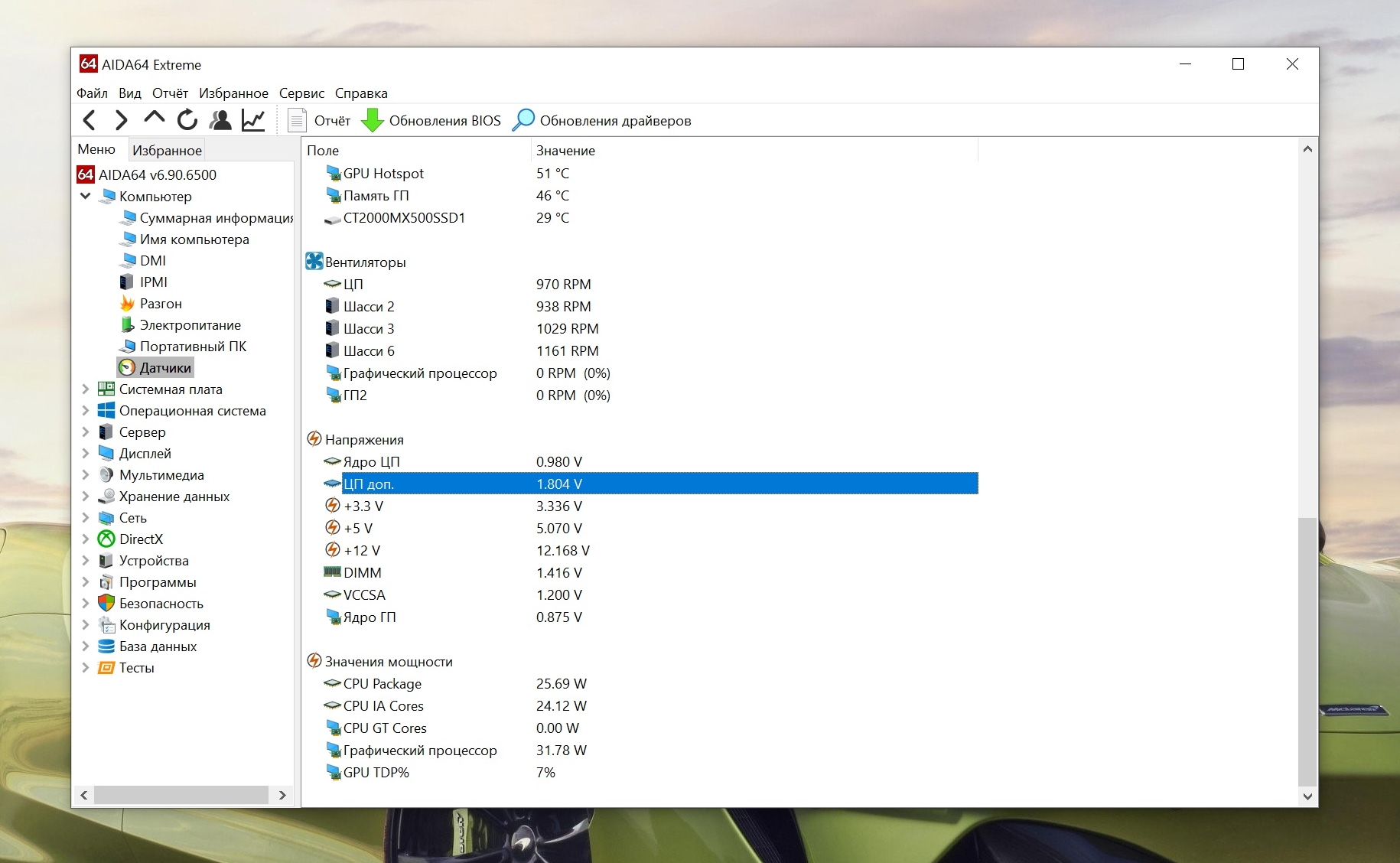This screenshot has width=1400, height=863.
Task: Open the Вид menu
Action: pos(130,93)
